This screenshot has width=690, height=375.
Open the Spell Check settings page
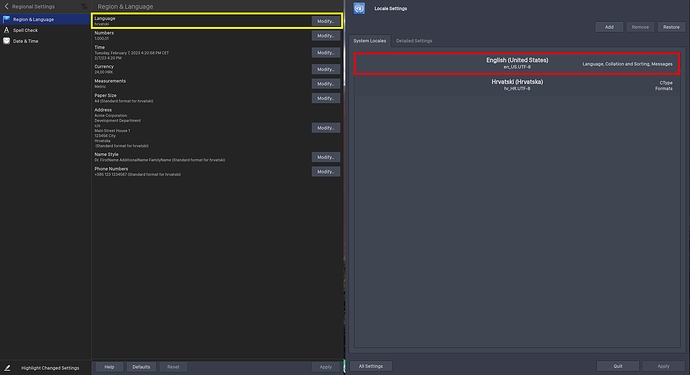[45, 30]
